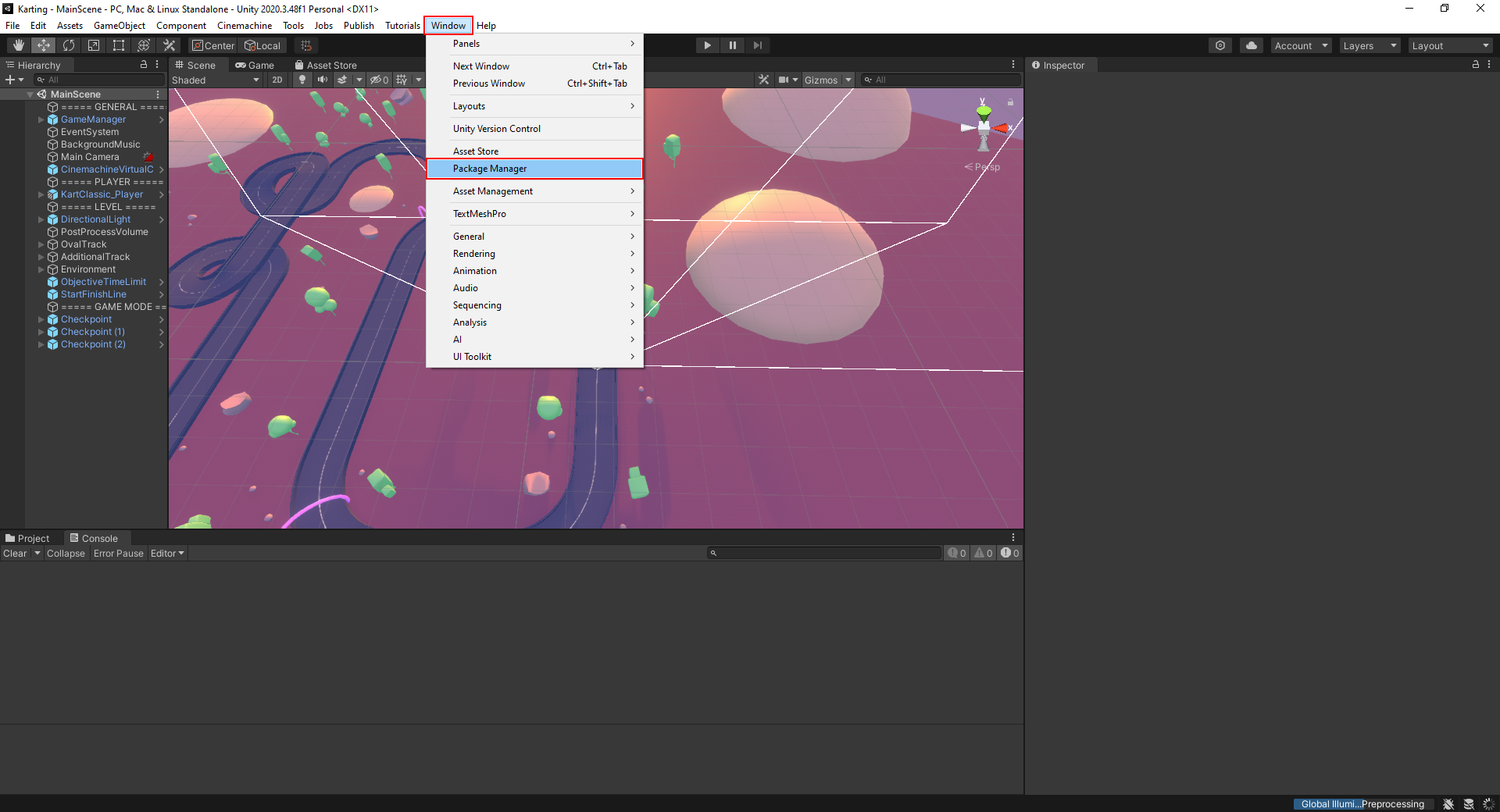Collapse the MainScene tree

point(30,94)
